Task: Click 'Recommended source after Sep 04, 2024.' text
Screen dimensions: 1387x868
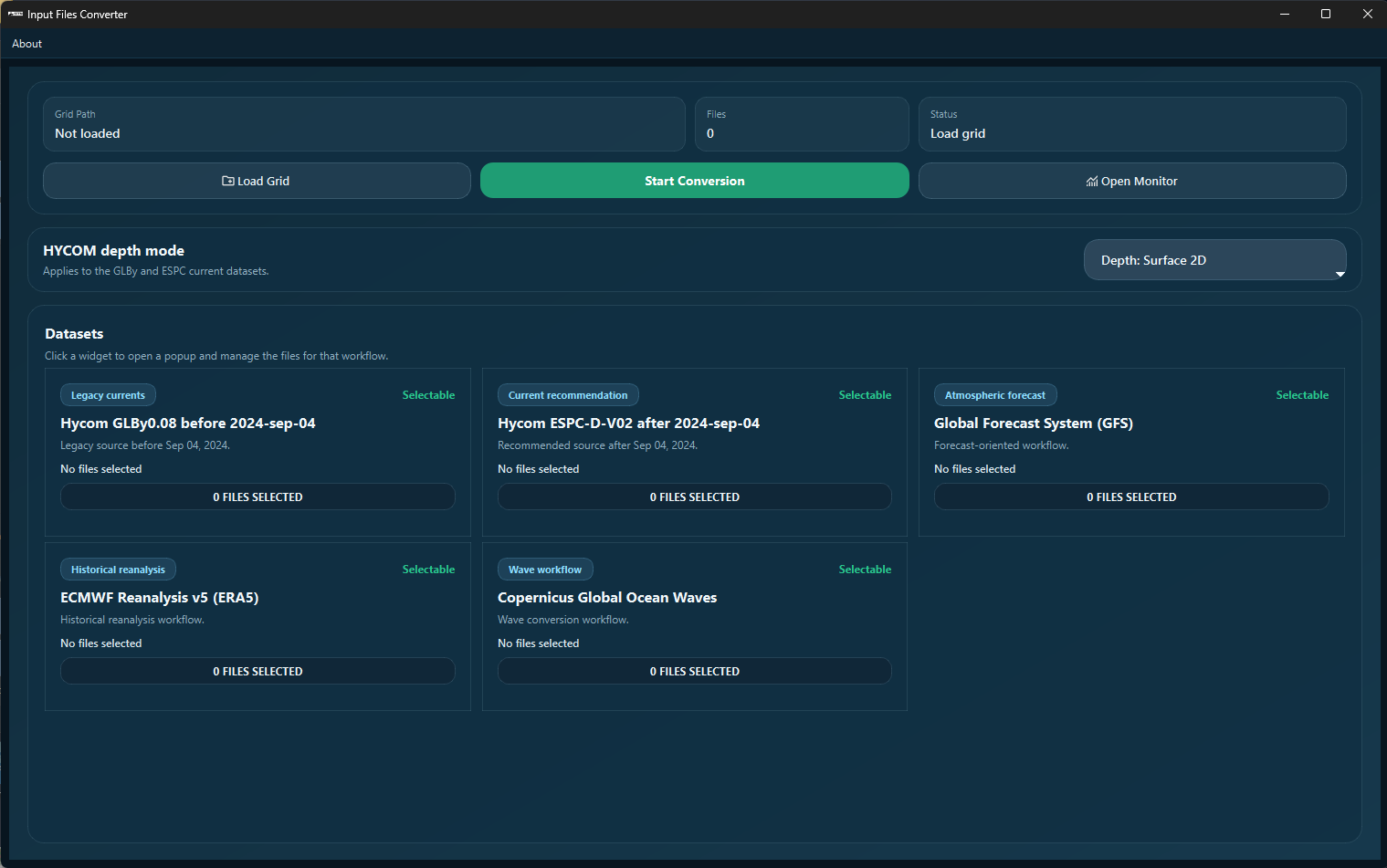Action: [x=597, y=445]
